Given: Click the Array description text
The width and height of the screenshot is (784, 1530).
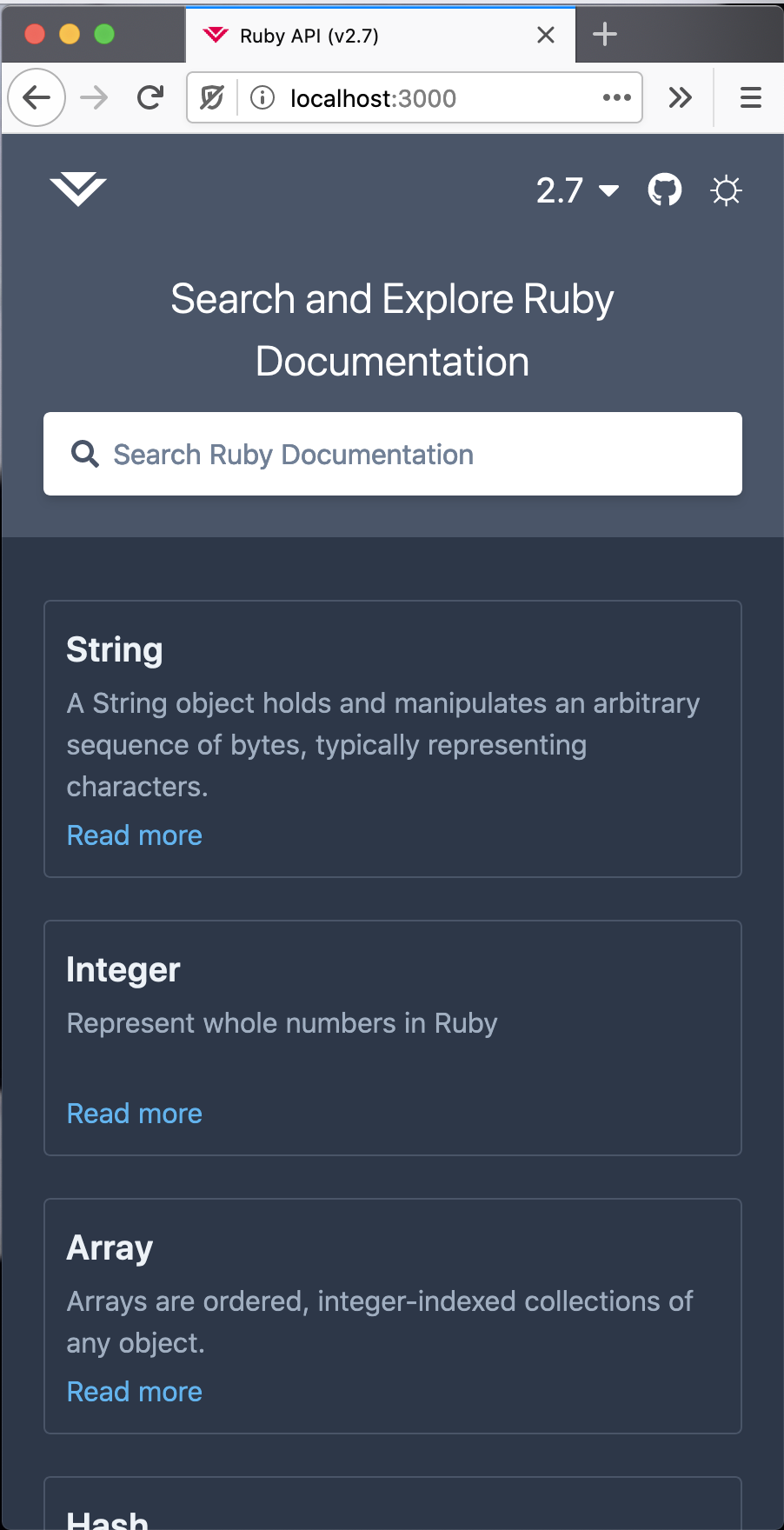Looking at the screenshot, I should point(380,1322).
